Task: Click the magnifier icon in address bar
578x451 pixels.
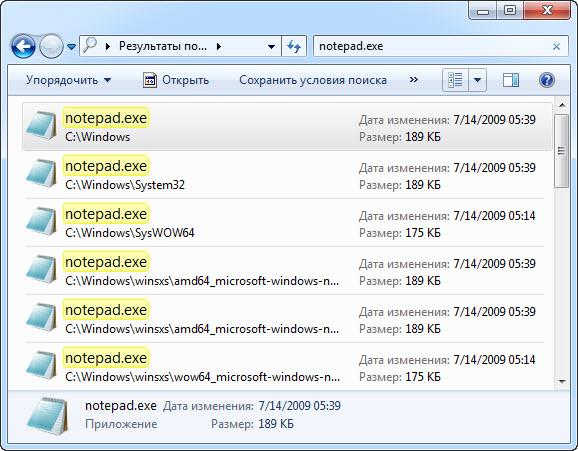Action: [90, 45]
